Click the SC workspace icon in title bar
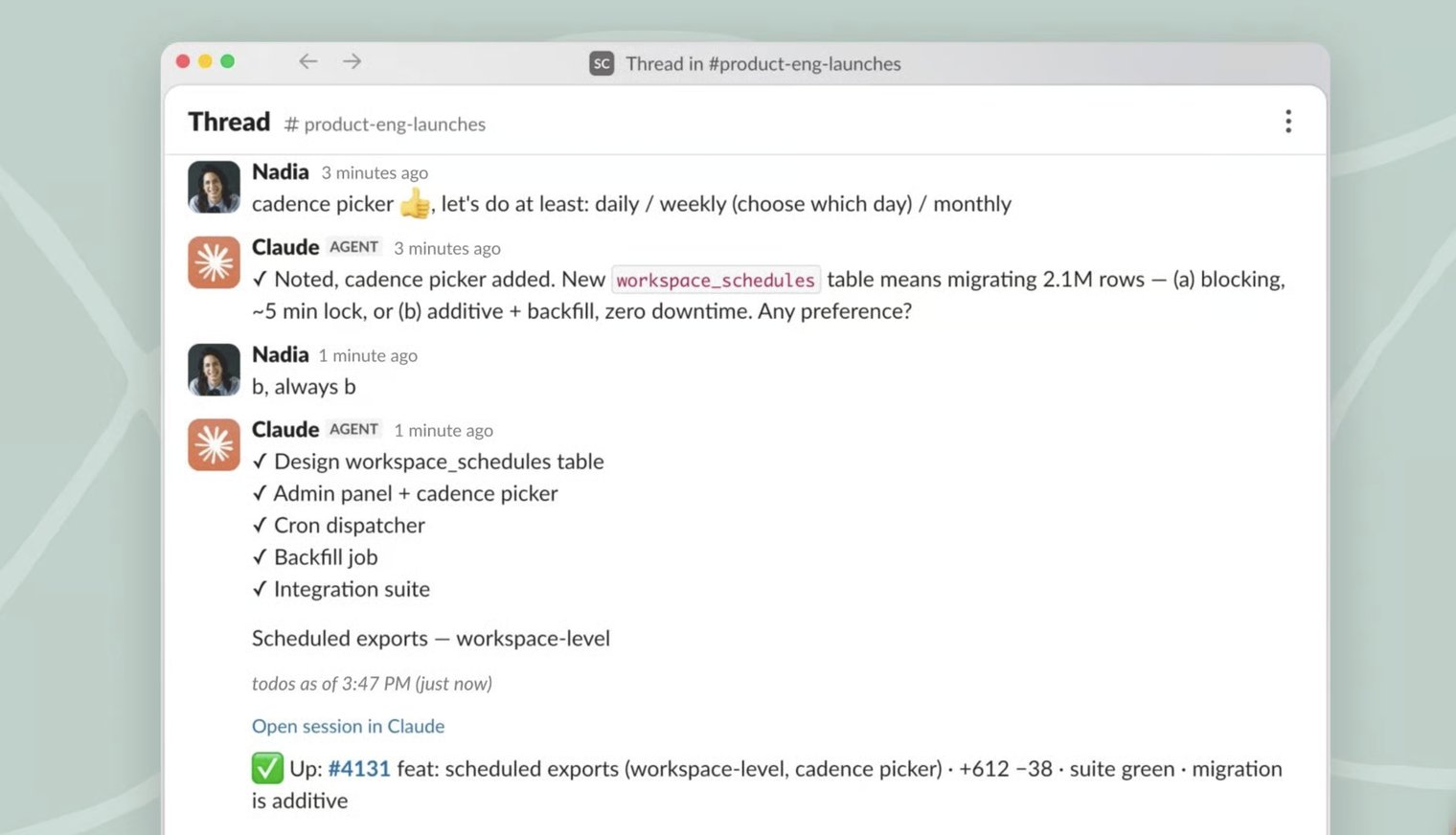Image resolution: width=1456 pixels, height=835 pixels. (602, 64)
